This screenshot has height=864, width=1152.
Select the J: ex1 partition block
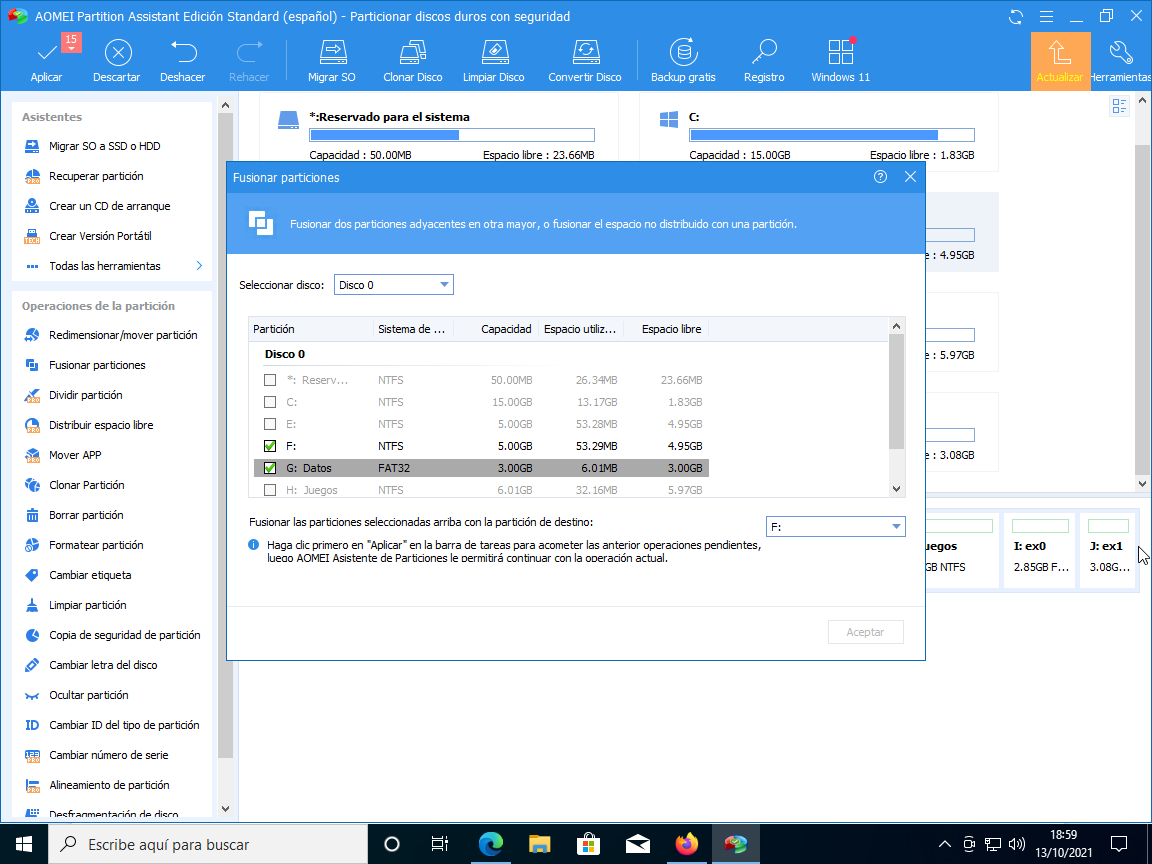(x=1109, y=551)
